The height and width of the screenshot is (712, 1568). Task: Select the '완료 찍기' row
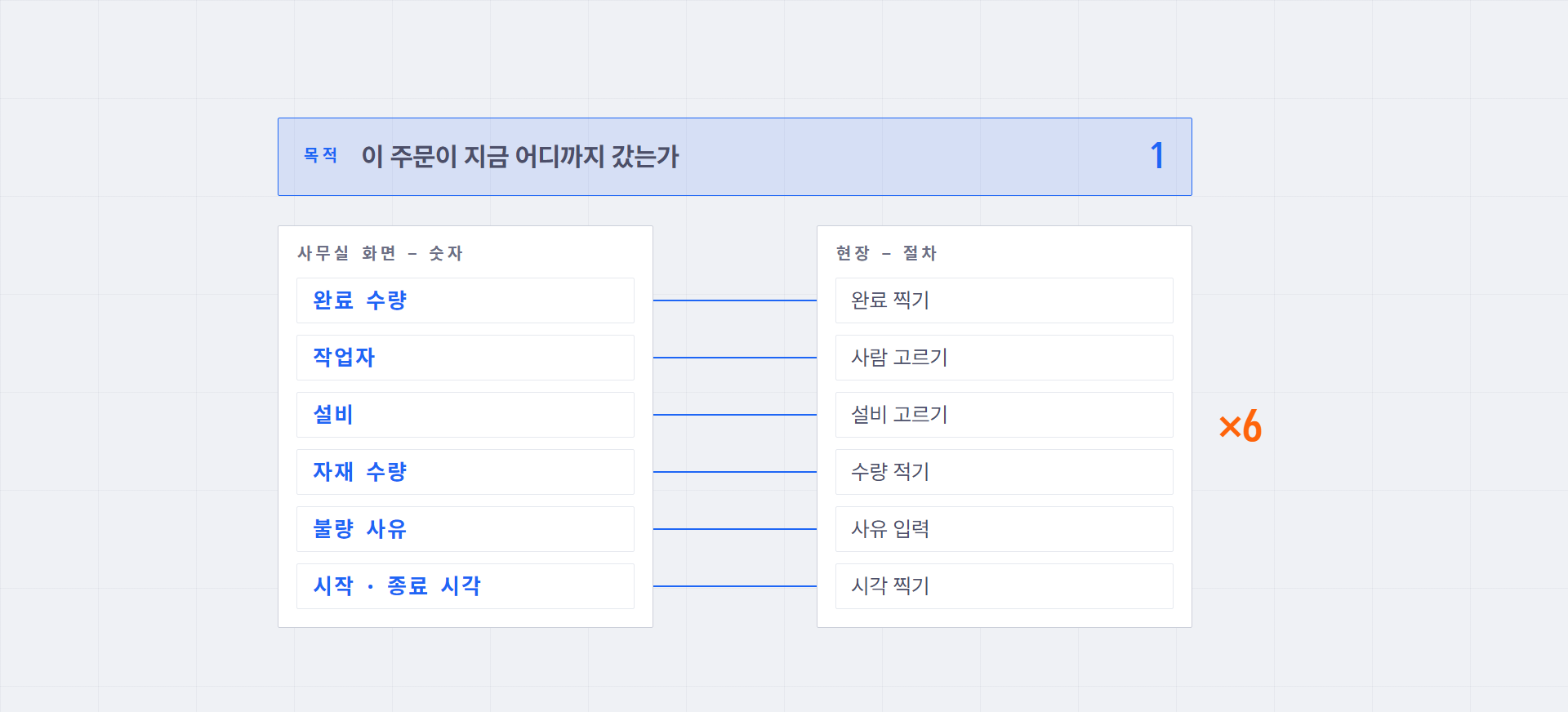pyautogui.click(x=1004, y=300)
